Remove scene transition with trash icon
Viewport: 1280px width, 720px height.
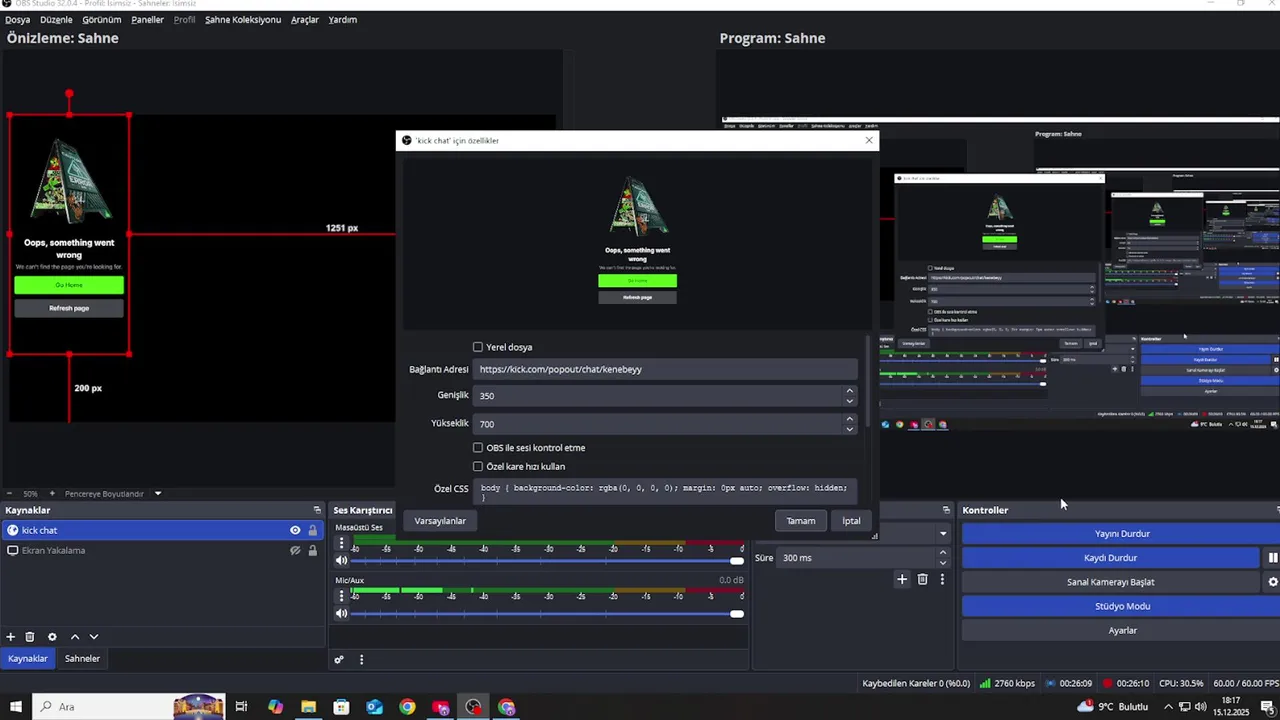(922, 579)
